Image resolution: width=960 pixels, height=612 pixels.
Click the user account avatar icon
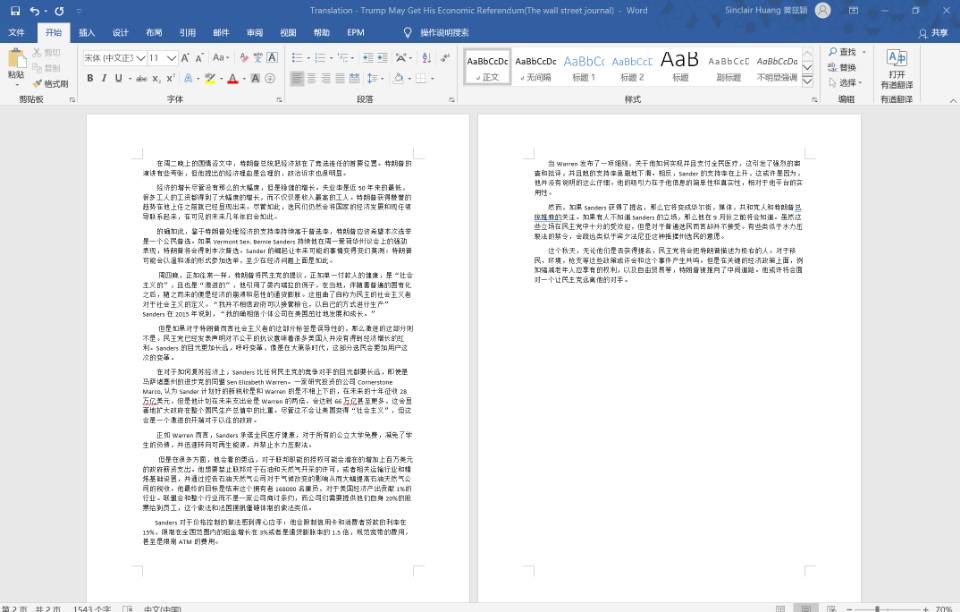tap(823, 10)
